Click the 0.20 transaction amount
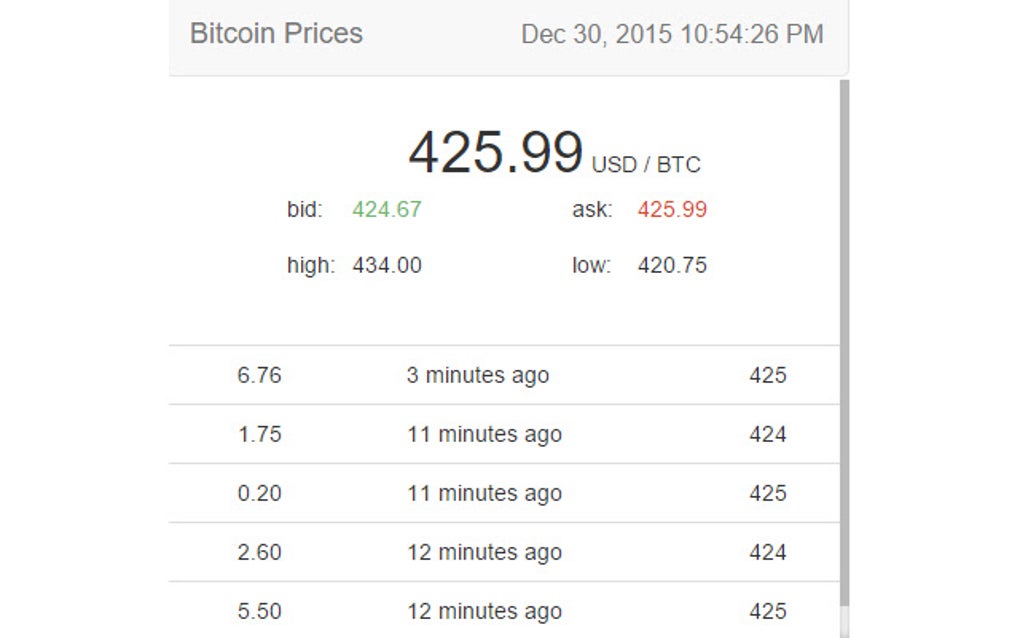 pos(259,493)
